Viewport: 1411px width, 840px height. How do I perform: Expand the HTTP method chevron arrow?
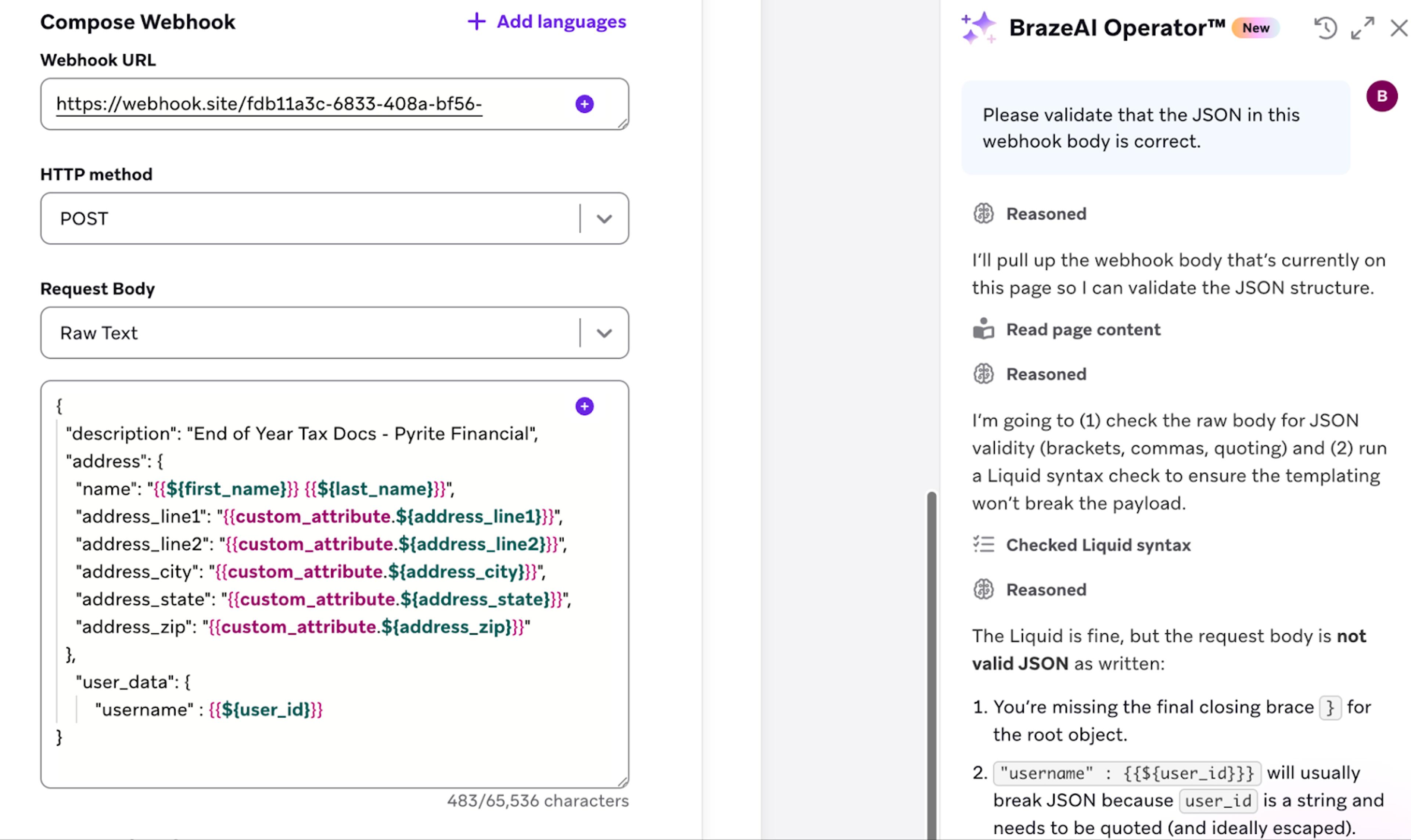coord(604,219)
